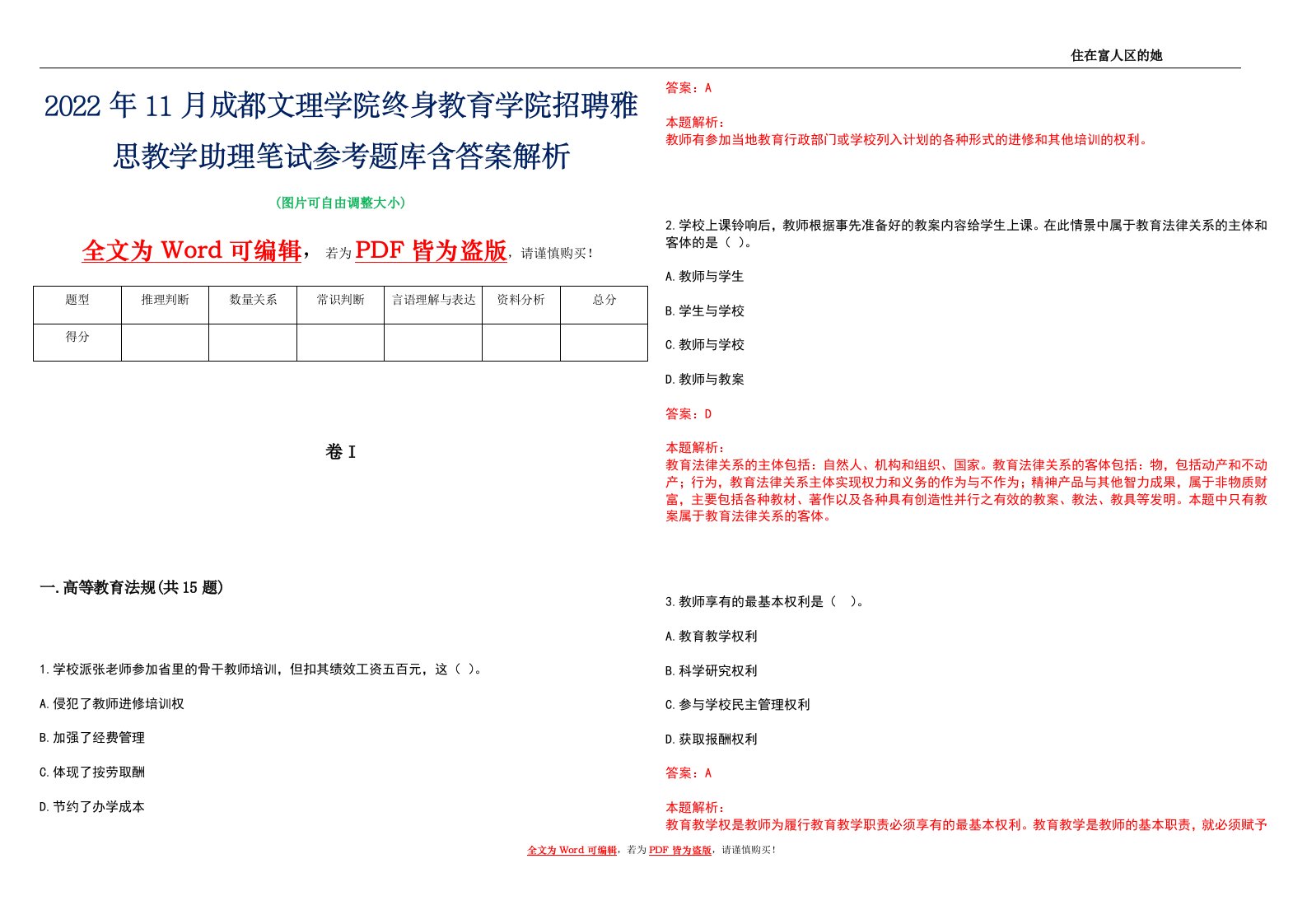Click the empty score cell under 推理判断

click(x=165, y=343)
